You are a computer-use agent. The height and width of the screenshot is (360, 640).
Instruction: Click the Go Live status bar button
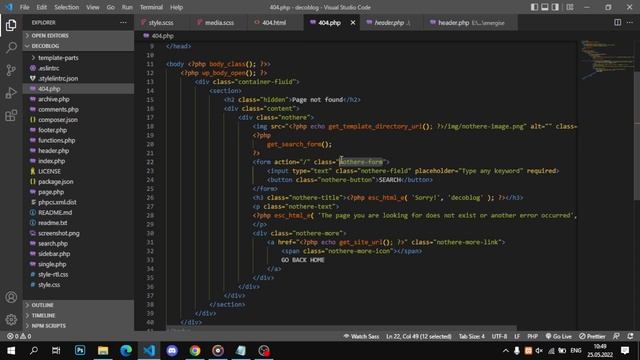click(x=558, y=336)
